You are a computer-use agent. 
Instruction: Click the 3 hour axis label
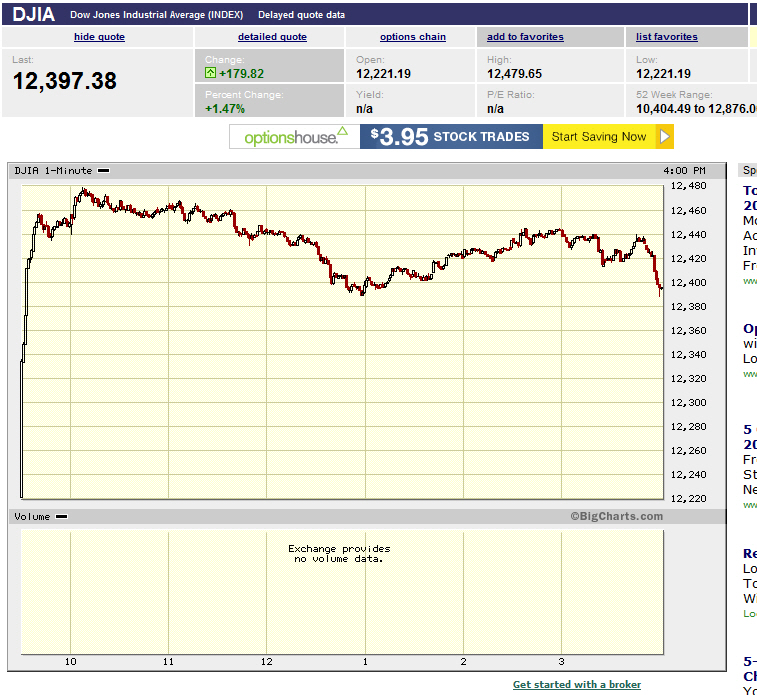click(561, 662)
